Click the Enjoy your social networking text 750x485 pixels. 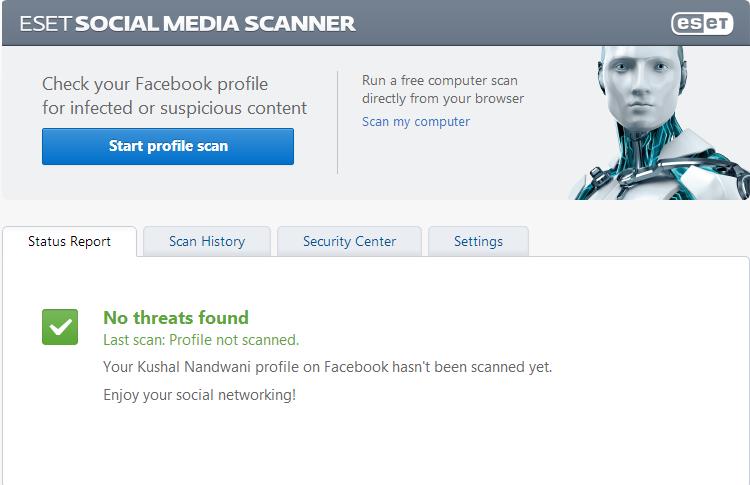click(199, 395)
